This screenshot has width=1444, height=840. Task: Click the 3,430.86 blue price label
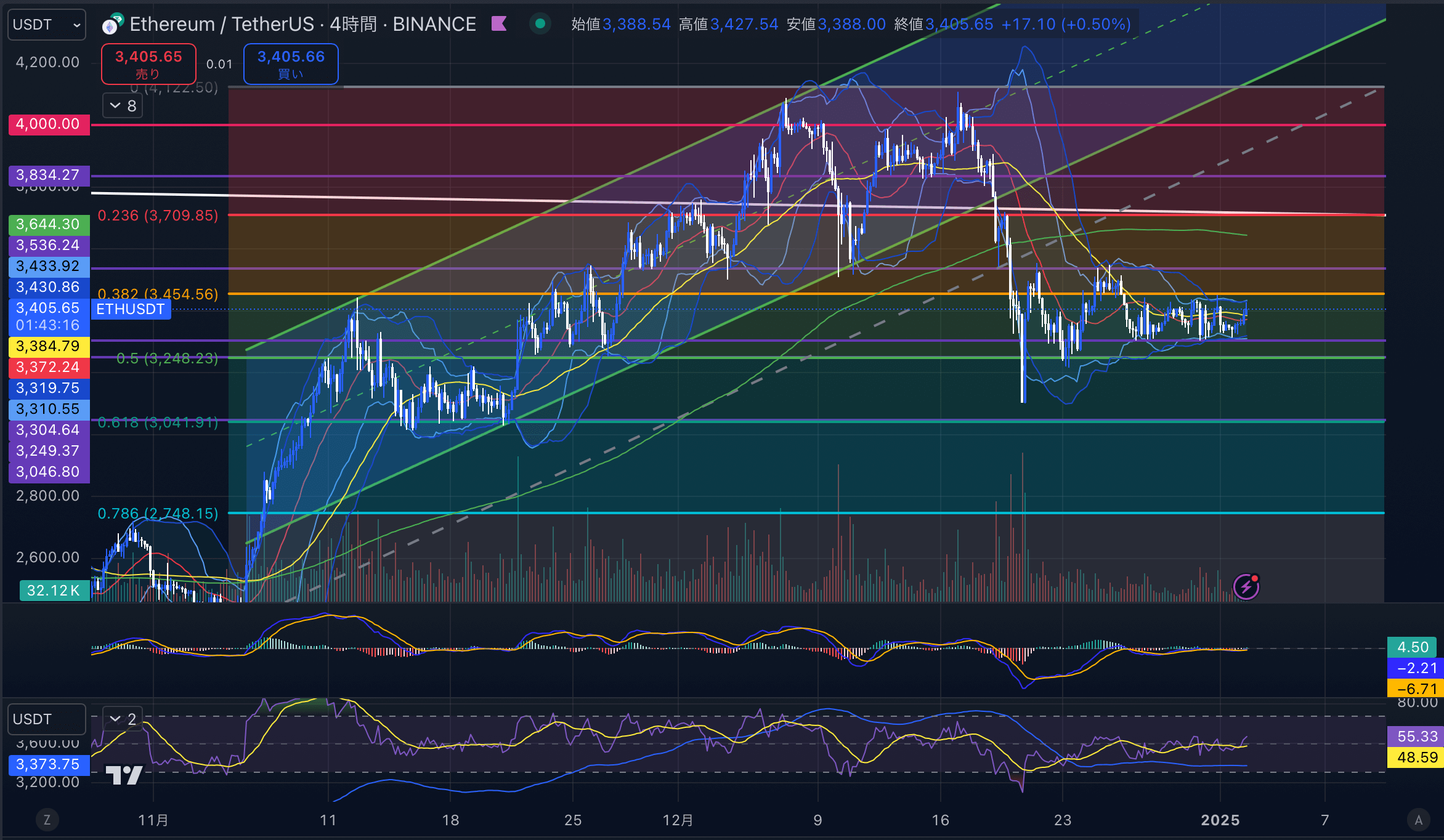[49, 287]
